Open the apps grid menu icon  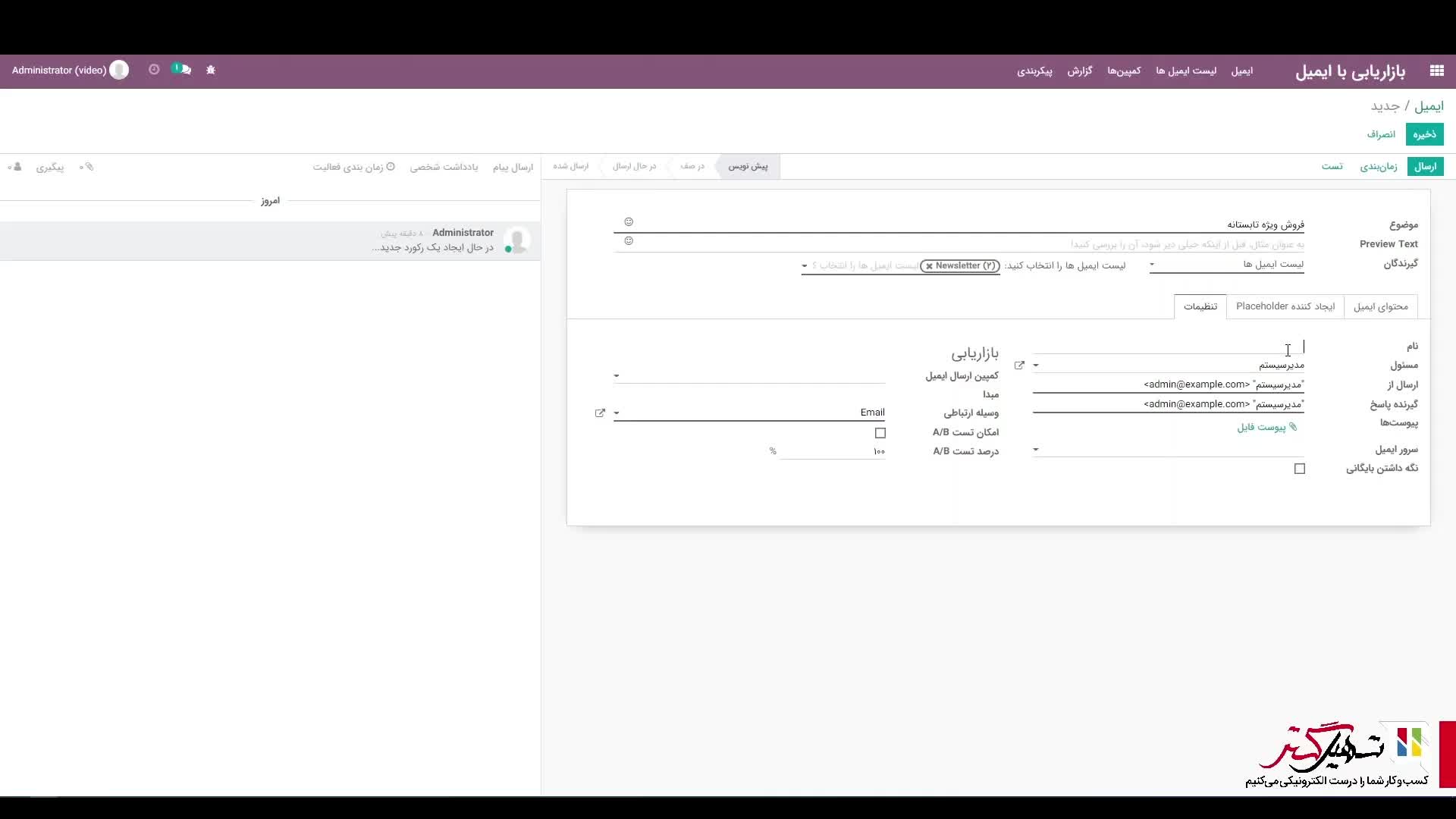(1436, 71)
